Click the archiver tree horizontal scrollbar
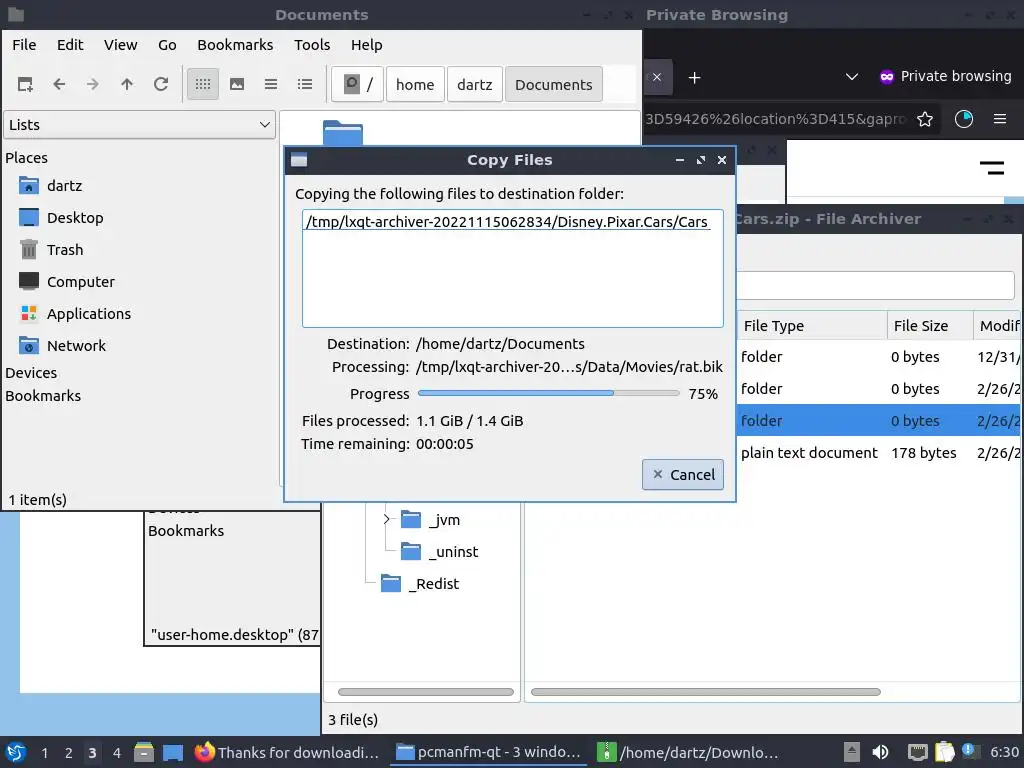The image size is (1024, 768). click(426, 692)
